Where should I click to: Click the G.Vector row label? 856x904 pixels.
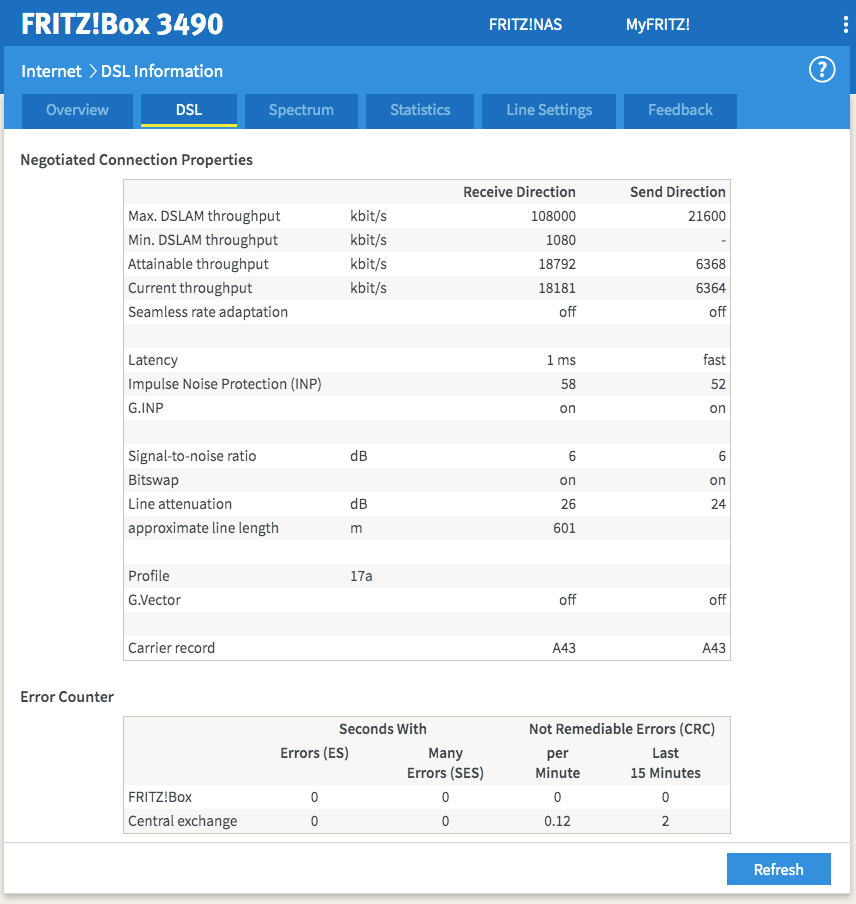click(x=154, y=600)
